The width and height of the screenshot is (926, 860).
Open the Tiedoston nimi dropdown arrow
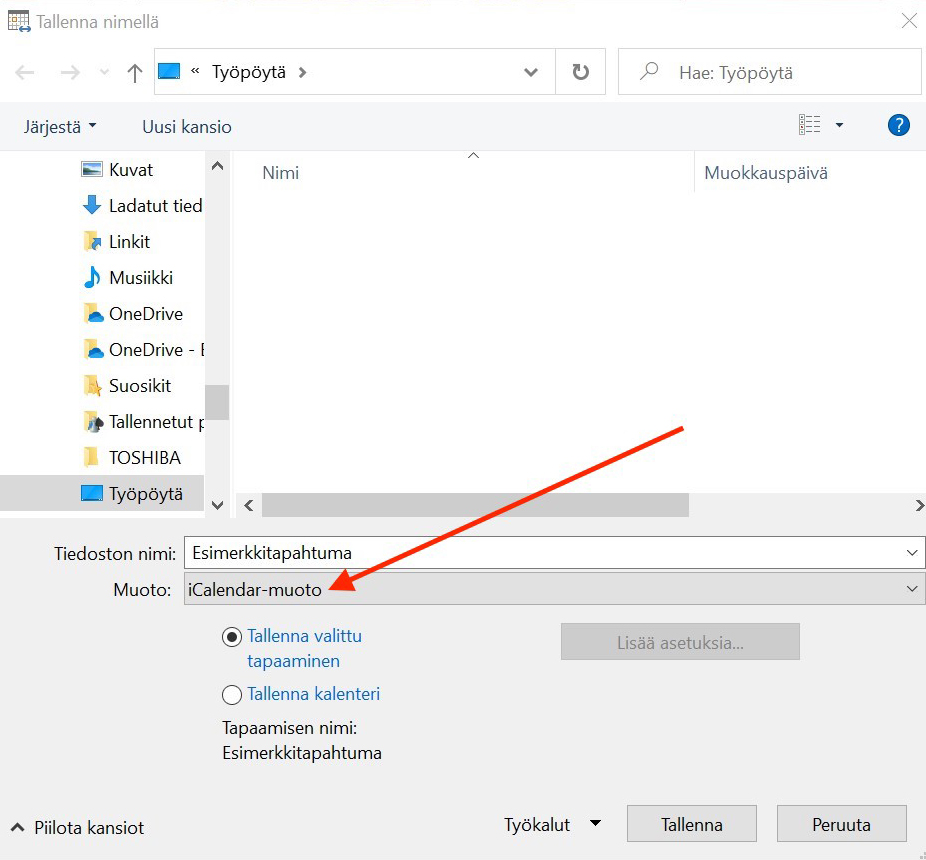pyautogui.click(x=911, y=553)
